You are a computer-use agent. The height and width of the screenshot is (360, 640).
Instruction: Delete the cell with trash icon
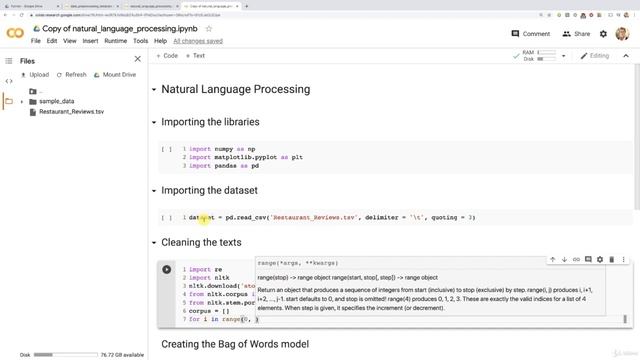611,260
